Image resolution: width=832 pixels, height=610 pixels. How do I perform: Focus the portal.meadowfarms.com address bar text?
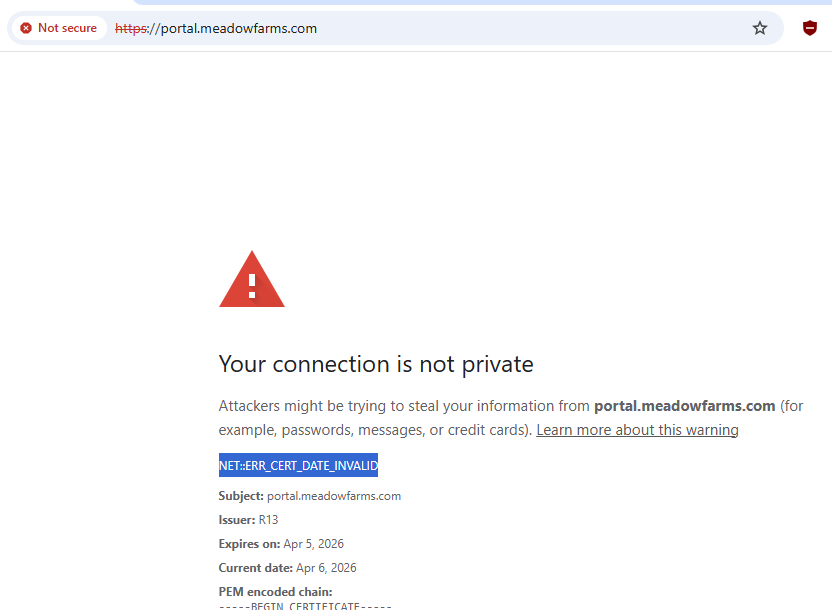(x=239, y=28)
